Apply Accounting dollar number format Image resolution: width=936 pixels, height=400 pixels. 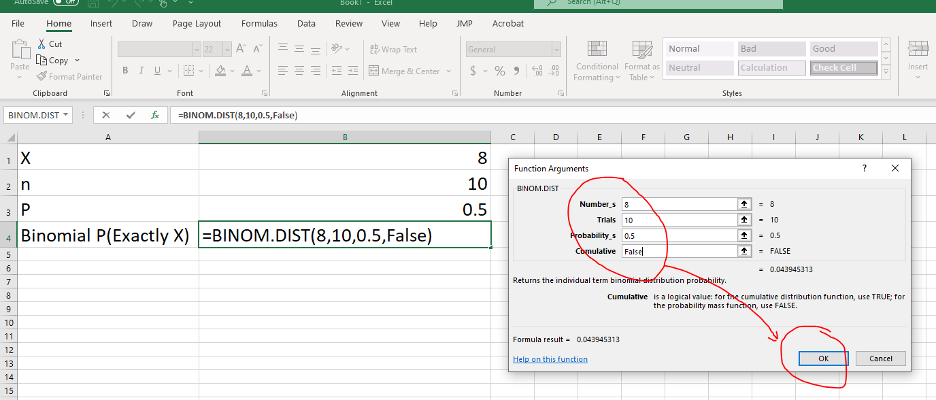[473, 71]
